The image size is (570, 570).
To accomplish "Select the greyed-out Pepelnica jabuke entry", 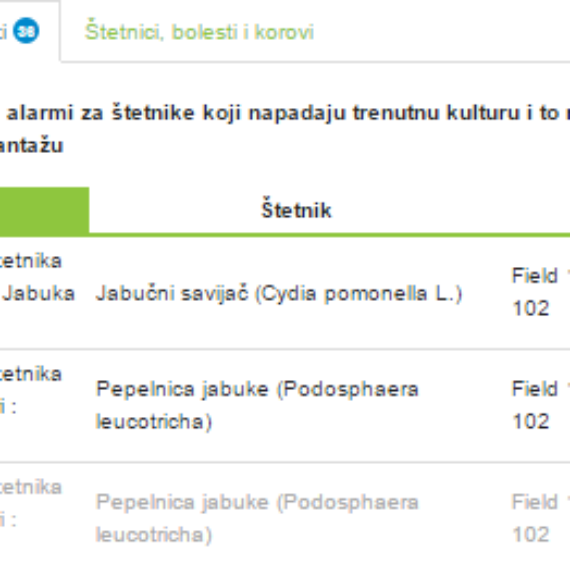I will tap(257, 518).
